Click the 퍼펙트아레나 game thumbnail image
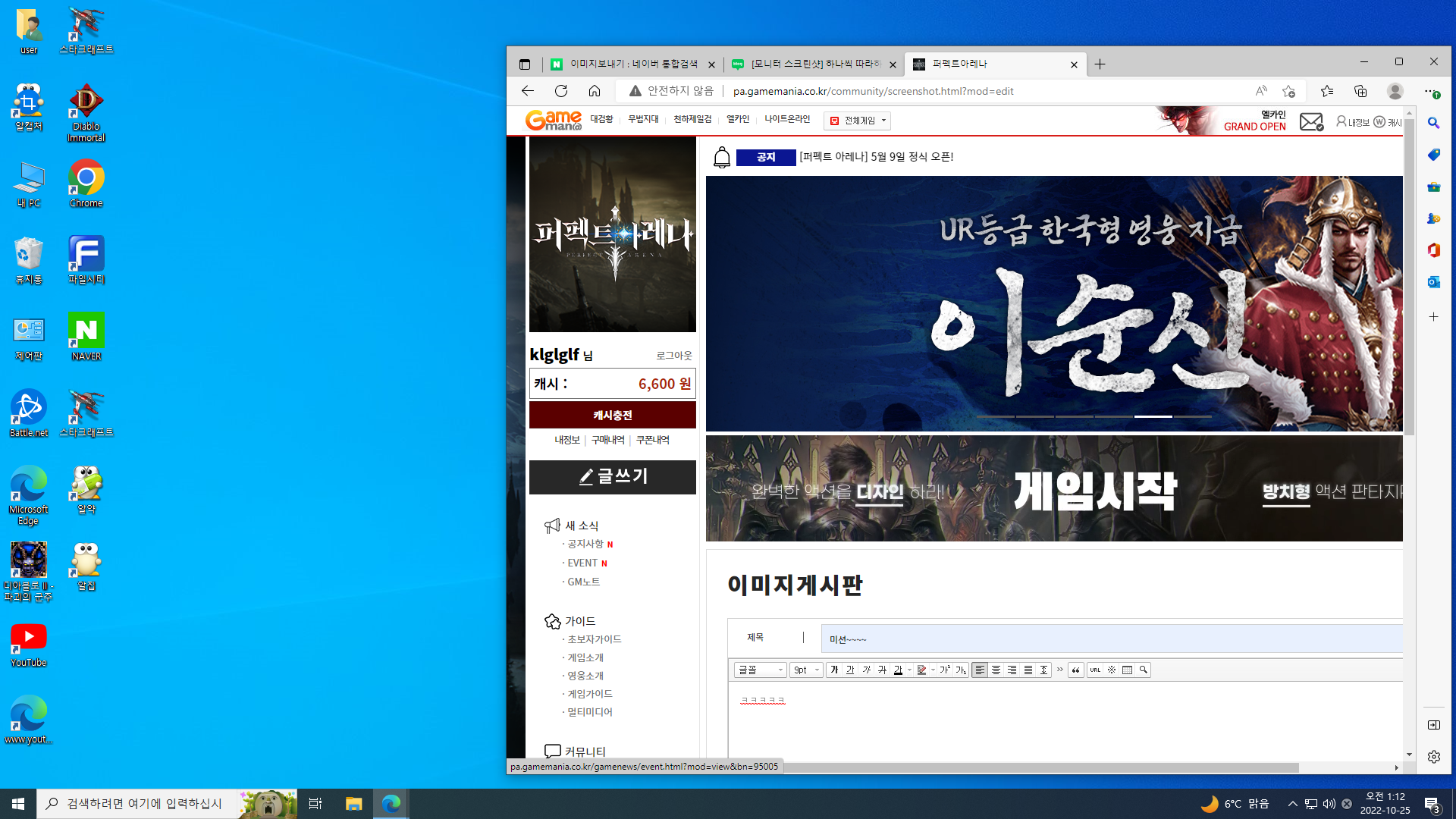 (x=613, y=234)
